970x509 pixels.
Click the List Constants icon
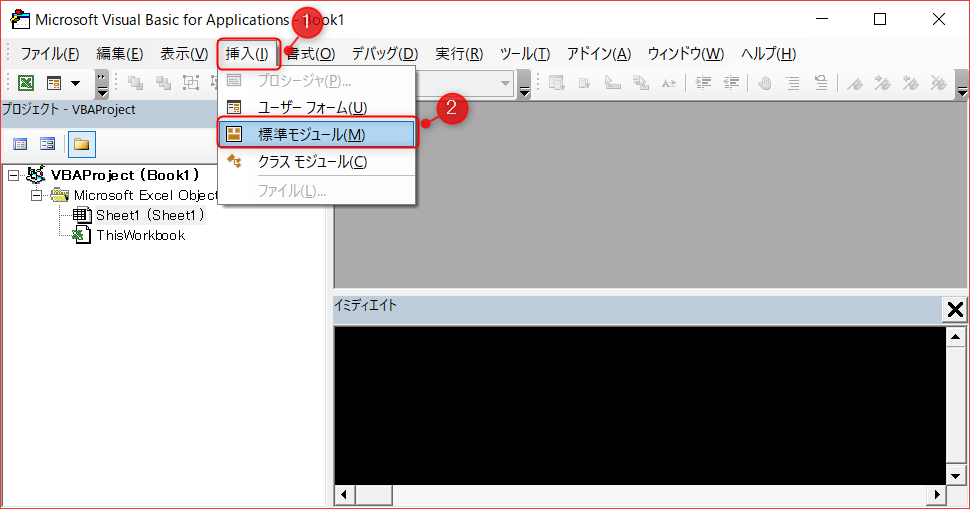(x=585, y=83)
